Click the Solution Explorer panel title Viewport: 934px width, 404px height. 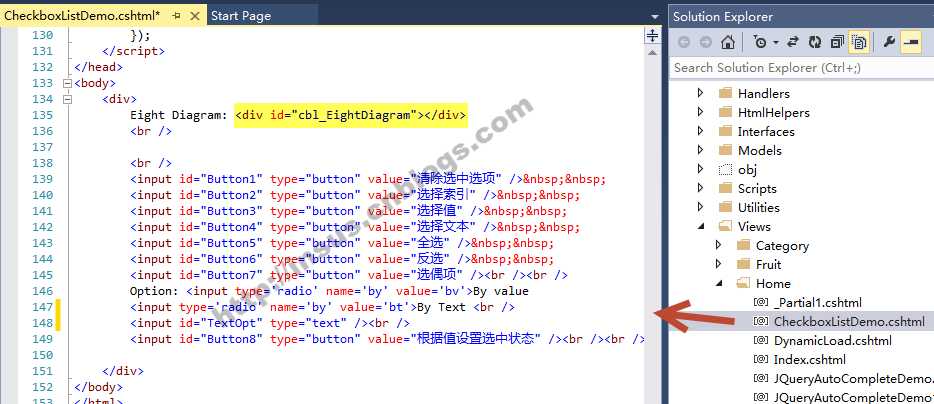(x=723, y=17)
